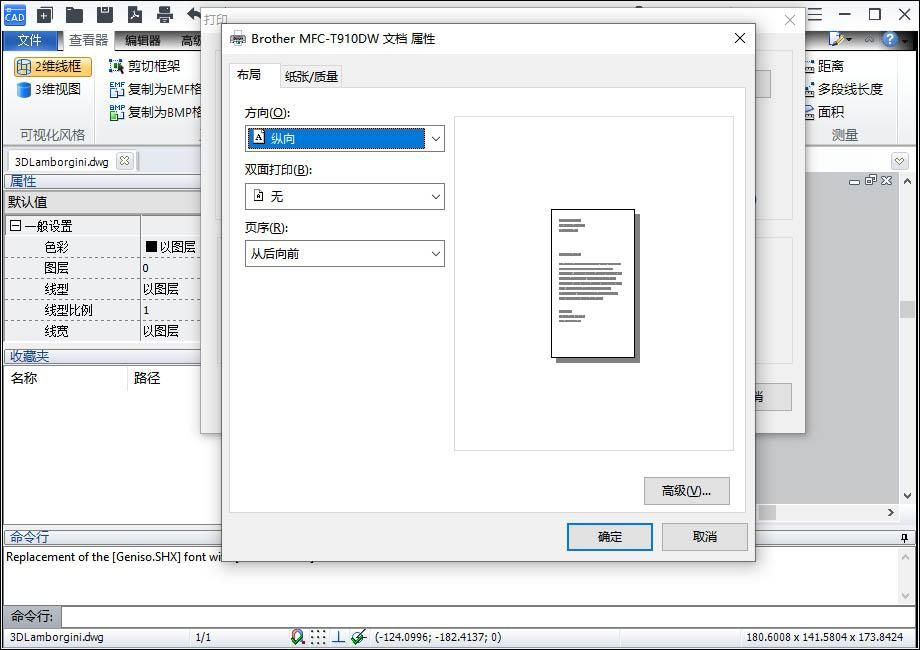The image size is (920, 650).
Task: Click the 距离 measurement tool
Action: (x=824, y=66)
